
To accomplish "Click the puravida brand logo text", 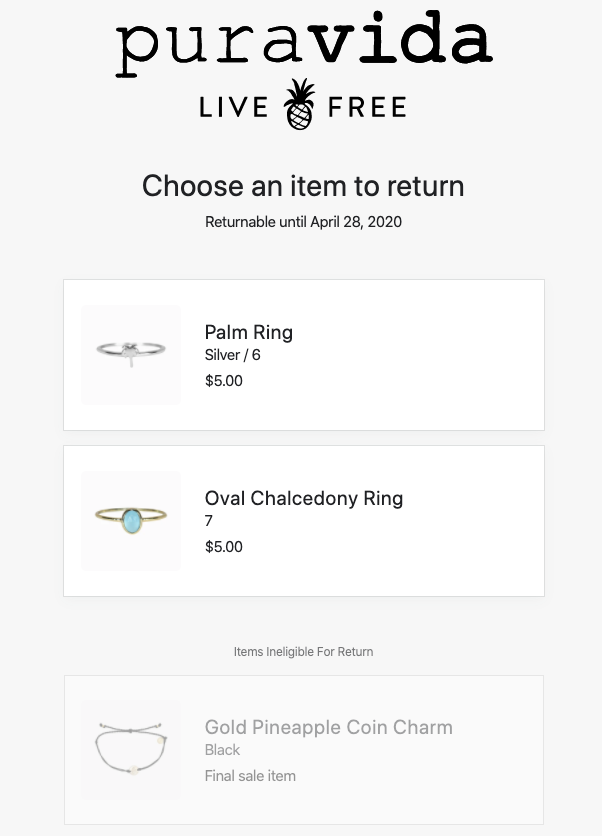I will tap(304, 44).
